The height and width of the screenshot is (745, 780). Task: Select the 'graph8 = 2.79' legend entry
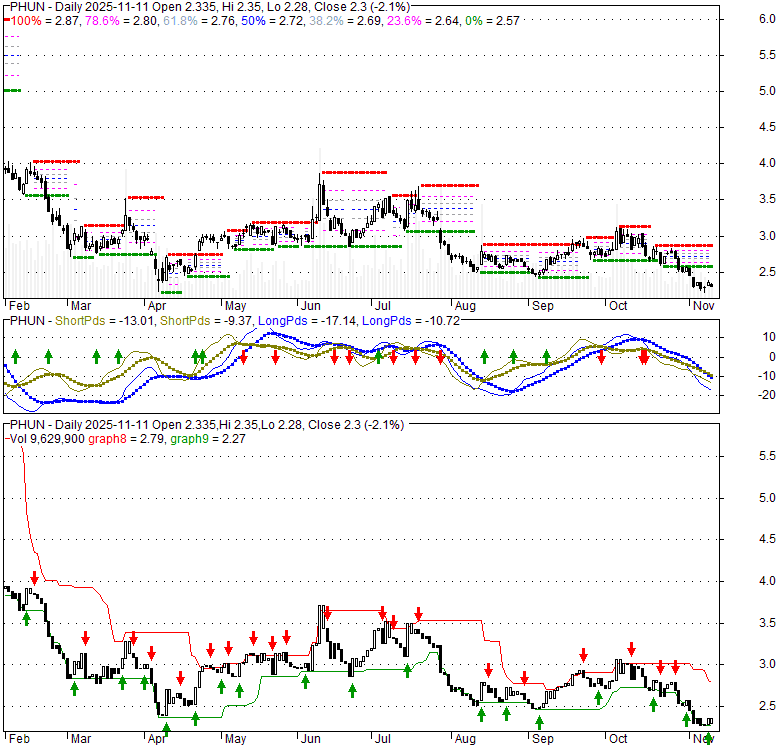click(x=126, y=439)
